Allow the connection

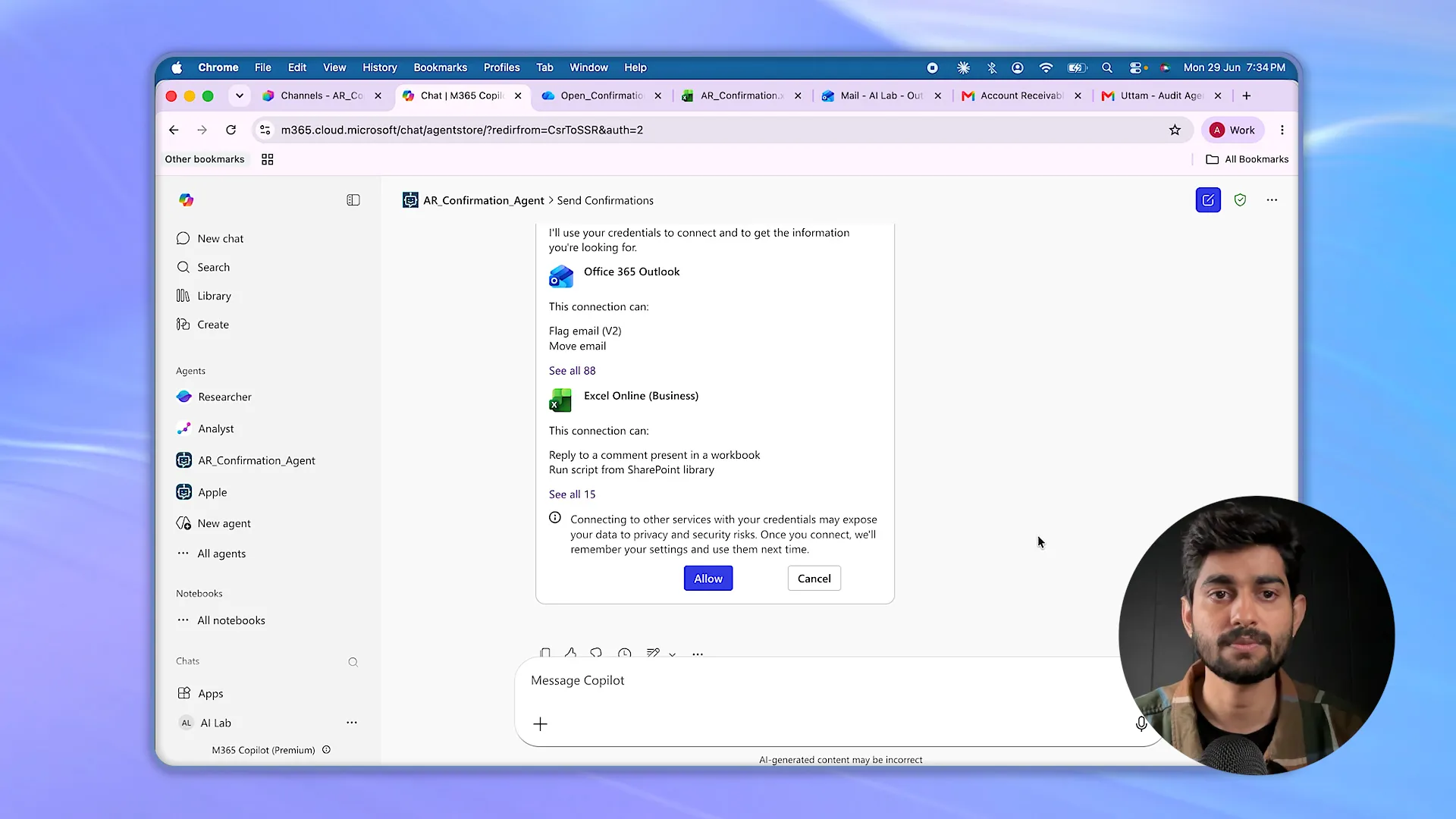tap(708, 578)
